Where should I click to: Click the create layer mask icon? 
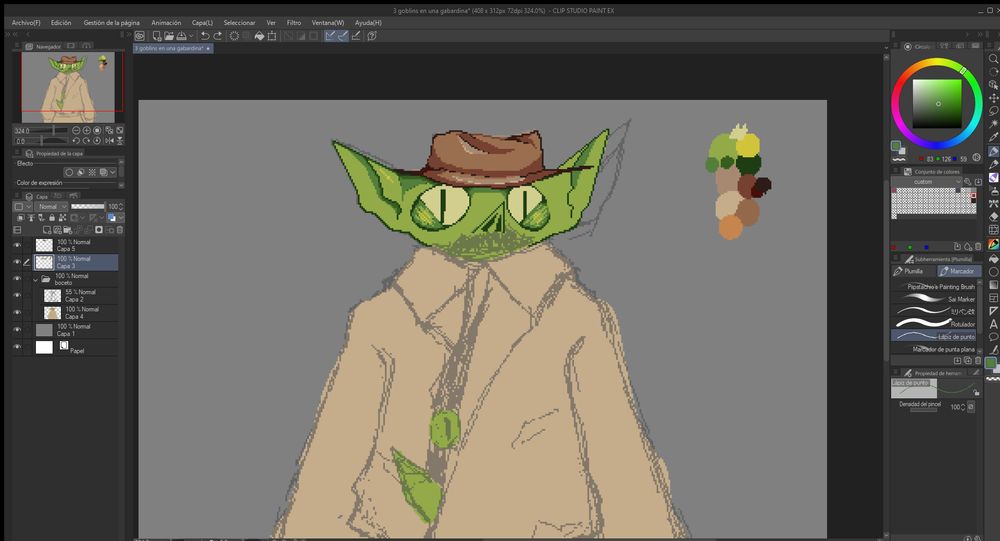tap(99, 230)
